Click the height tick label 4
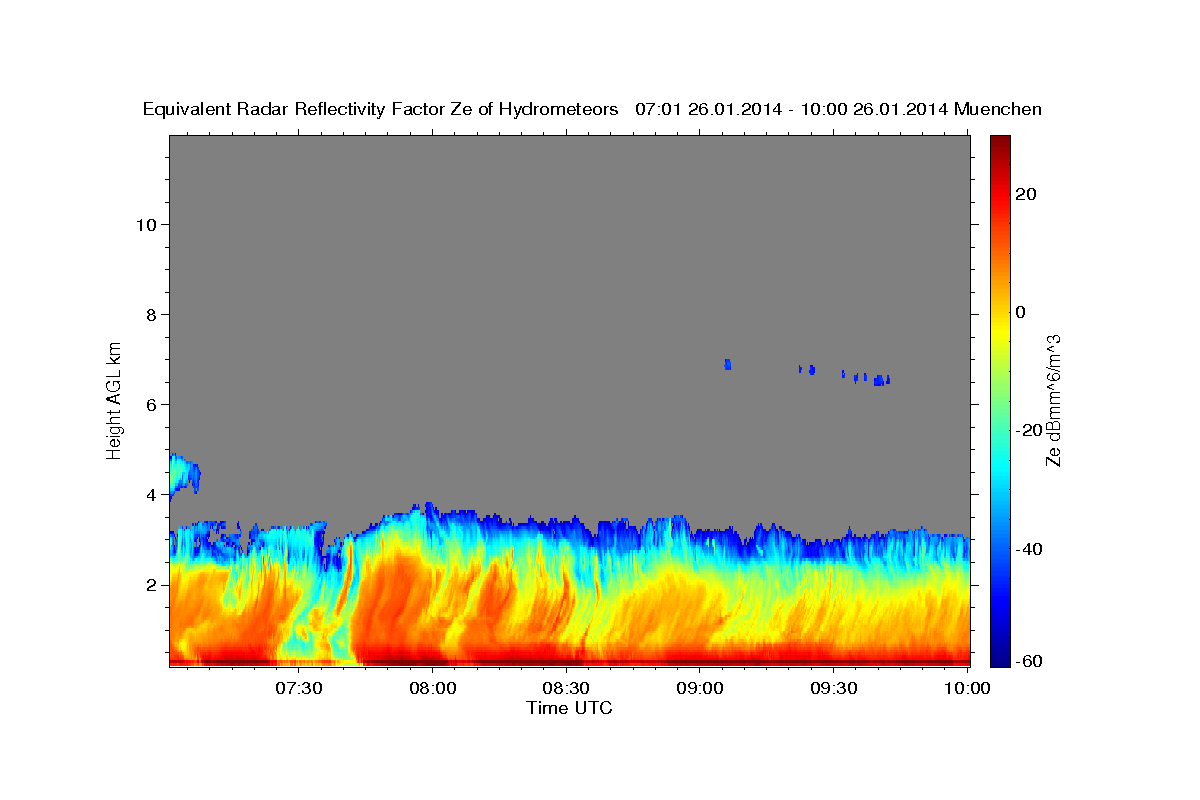 click(150, 494)
